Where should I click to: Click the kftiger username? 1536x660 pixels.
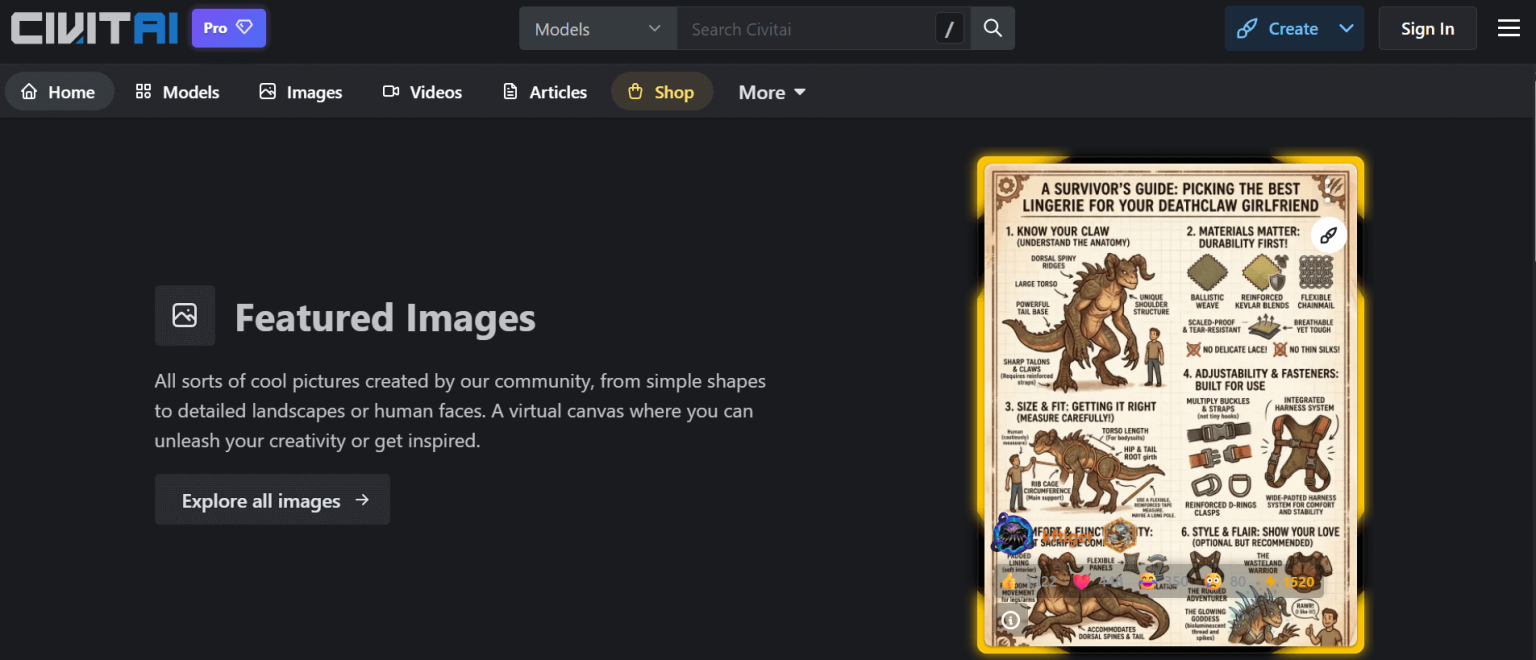(1068, 536)
